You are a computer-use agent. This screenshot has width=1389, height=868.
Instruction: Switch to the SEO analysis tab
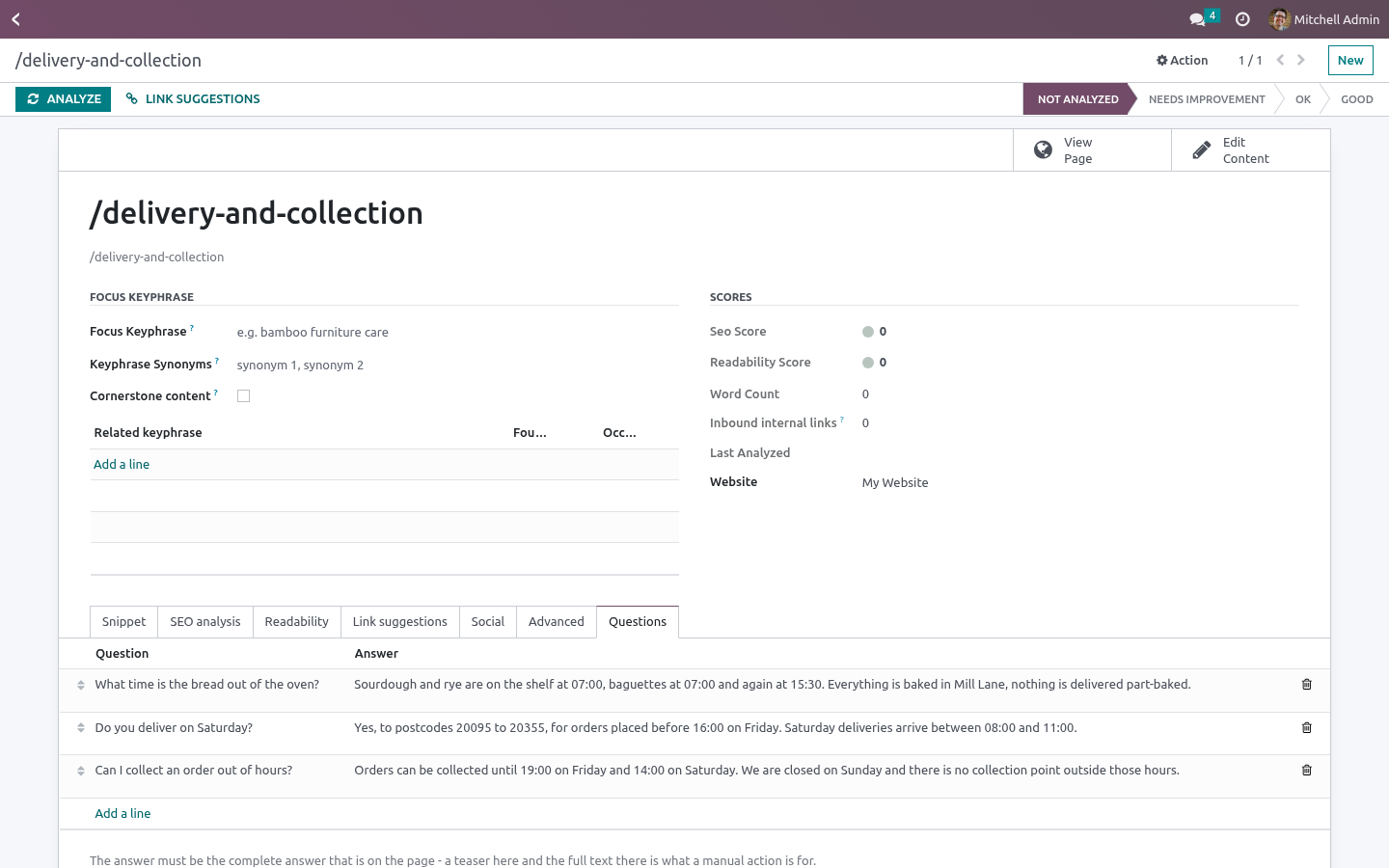pos(205,622)
